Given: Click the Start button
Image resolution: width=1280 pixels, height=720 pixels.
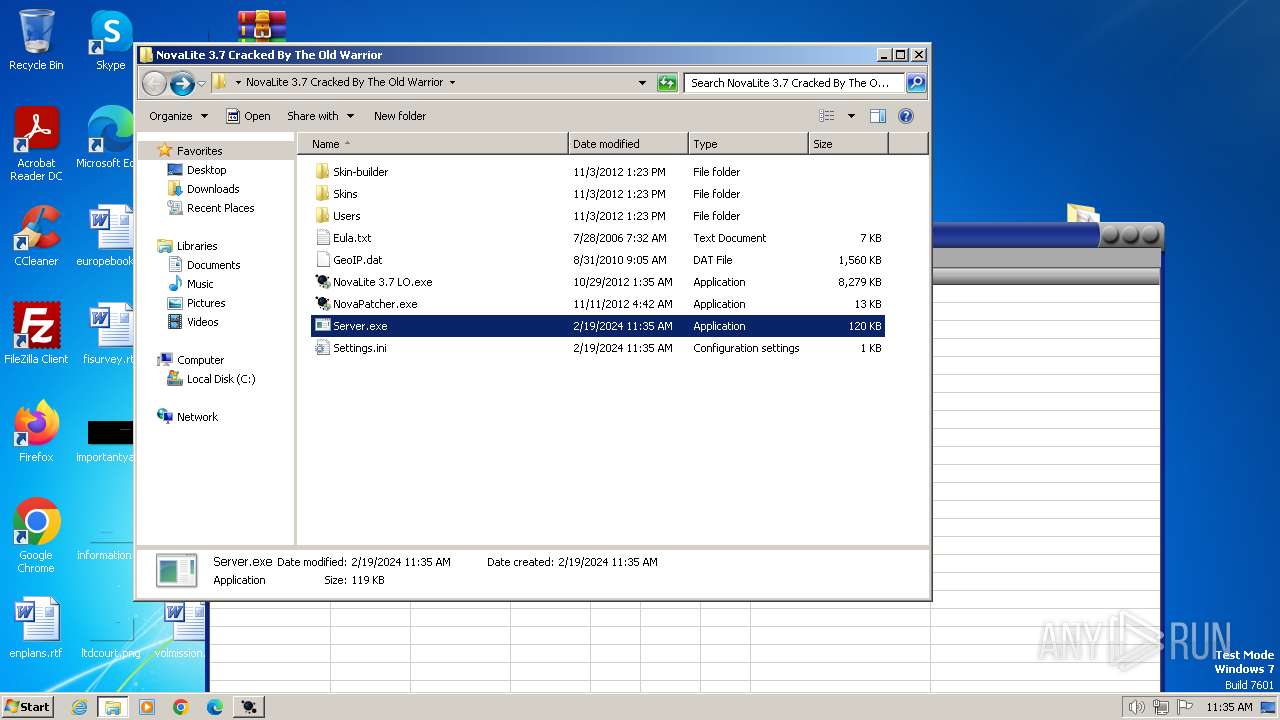Looking at the screenshot, I should (27, 707).
